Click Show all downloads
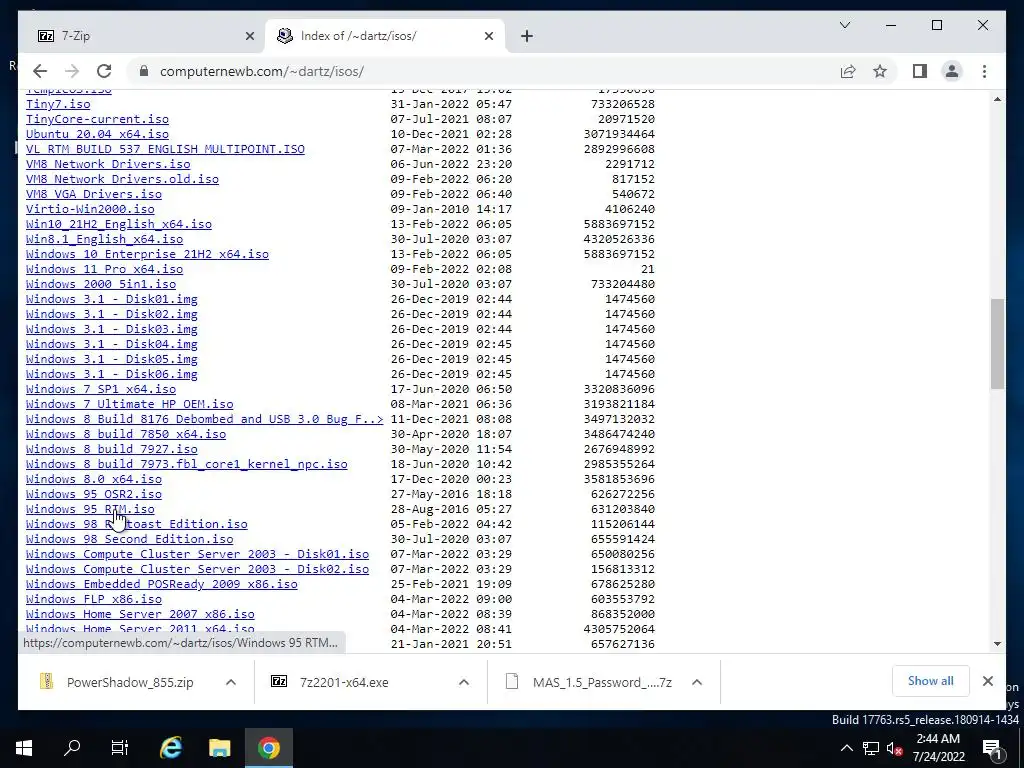The width and height of the screenshot is (1024, 768). point(930,681)
